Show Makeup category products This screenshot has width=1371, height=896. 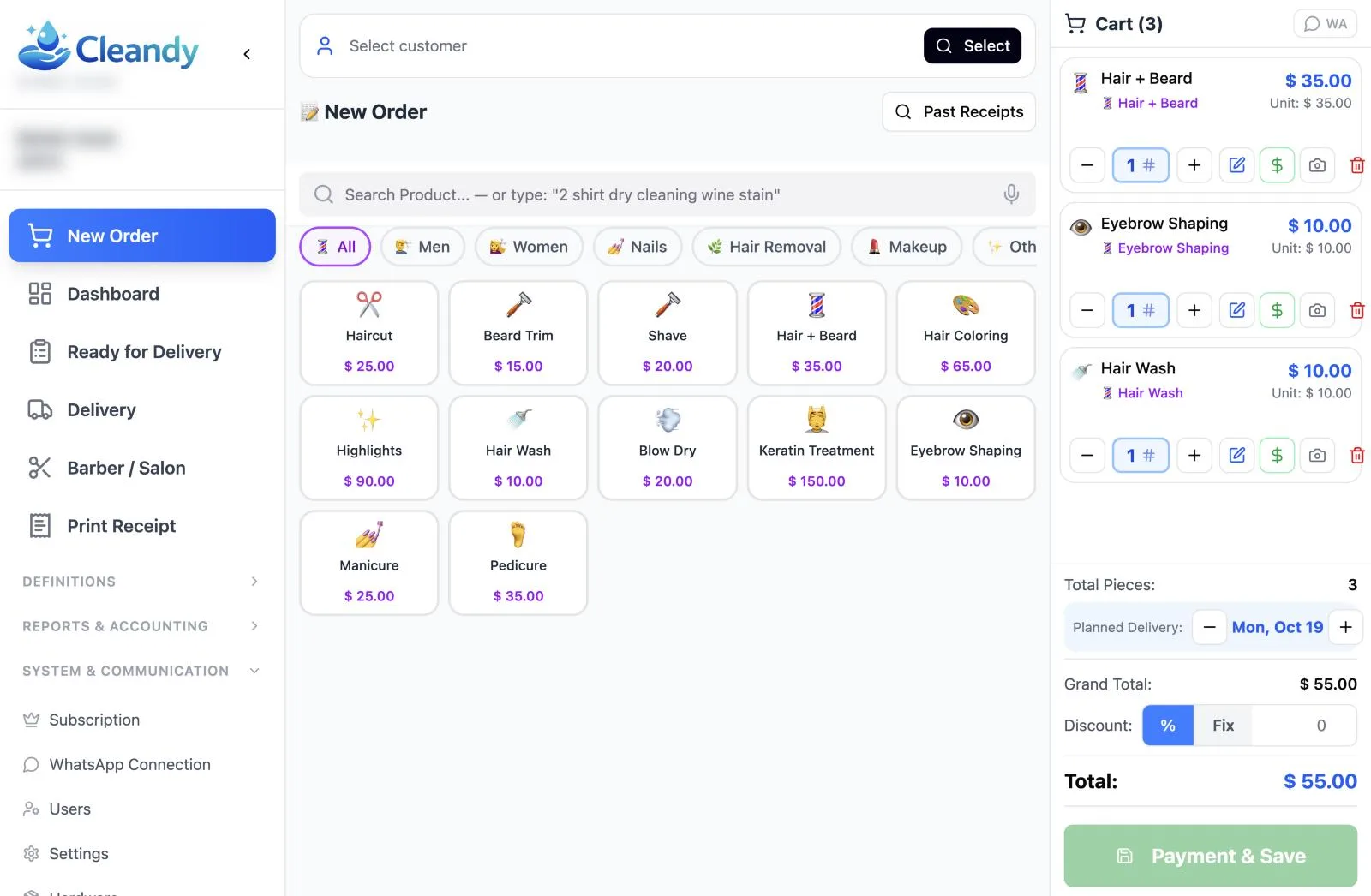point(907,247)
